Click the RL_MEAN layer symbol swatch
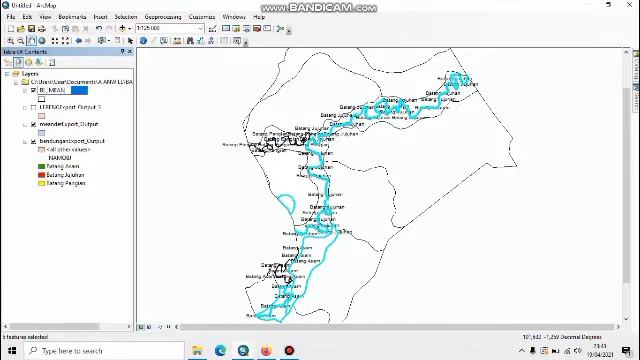640x360 pixels. (x=42, y=99)
